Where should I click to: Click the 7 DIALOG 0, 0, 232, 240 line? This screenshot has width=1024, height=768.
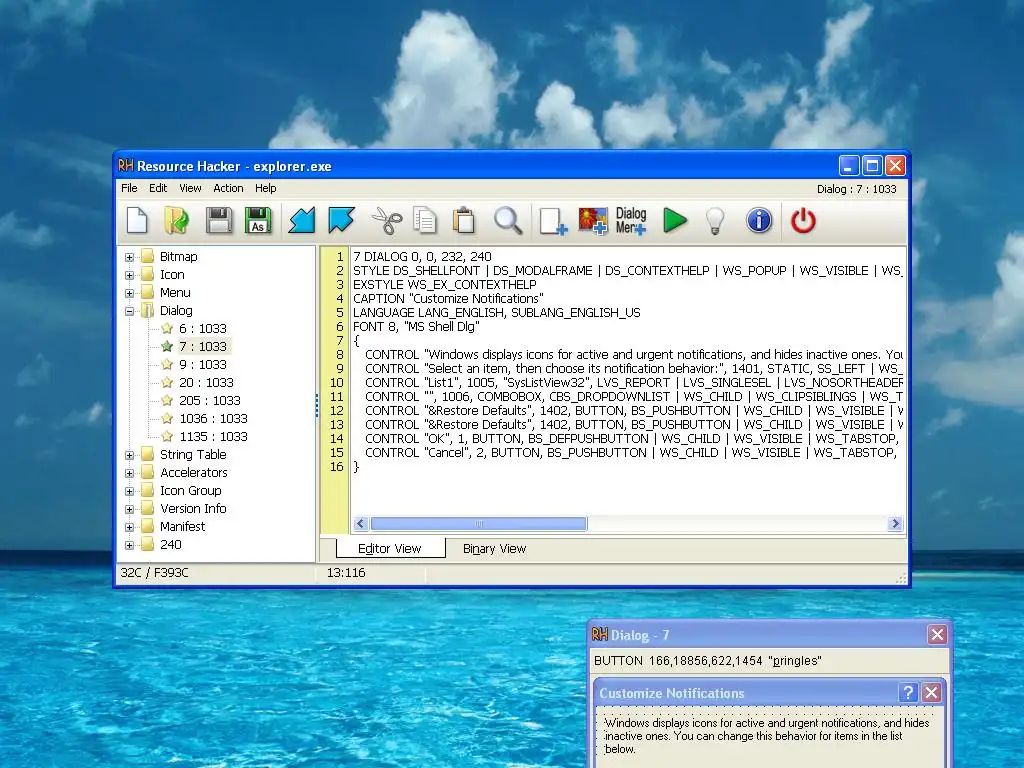422,257
